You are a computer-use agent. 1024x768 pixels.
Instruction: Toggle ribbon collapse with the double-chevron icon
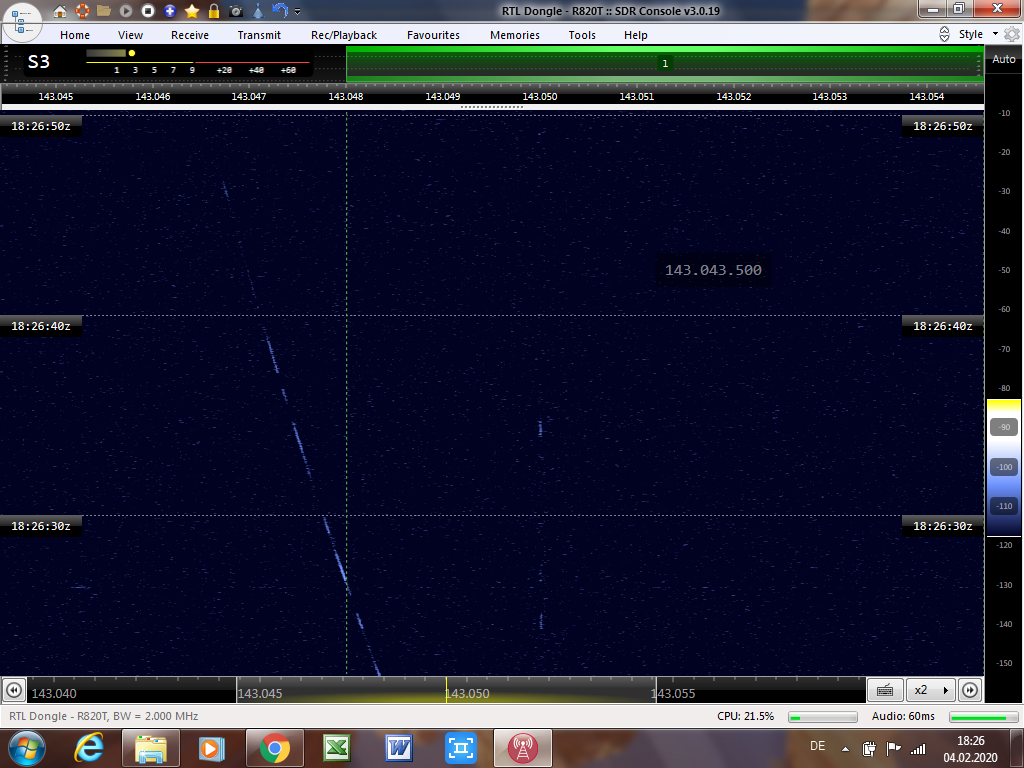944,35
